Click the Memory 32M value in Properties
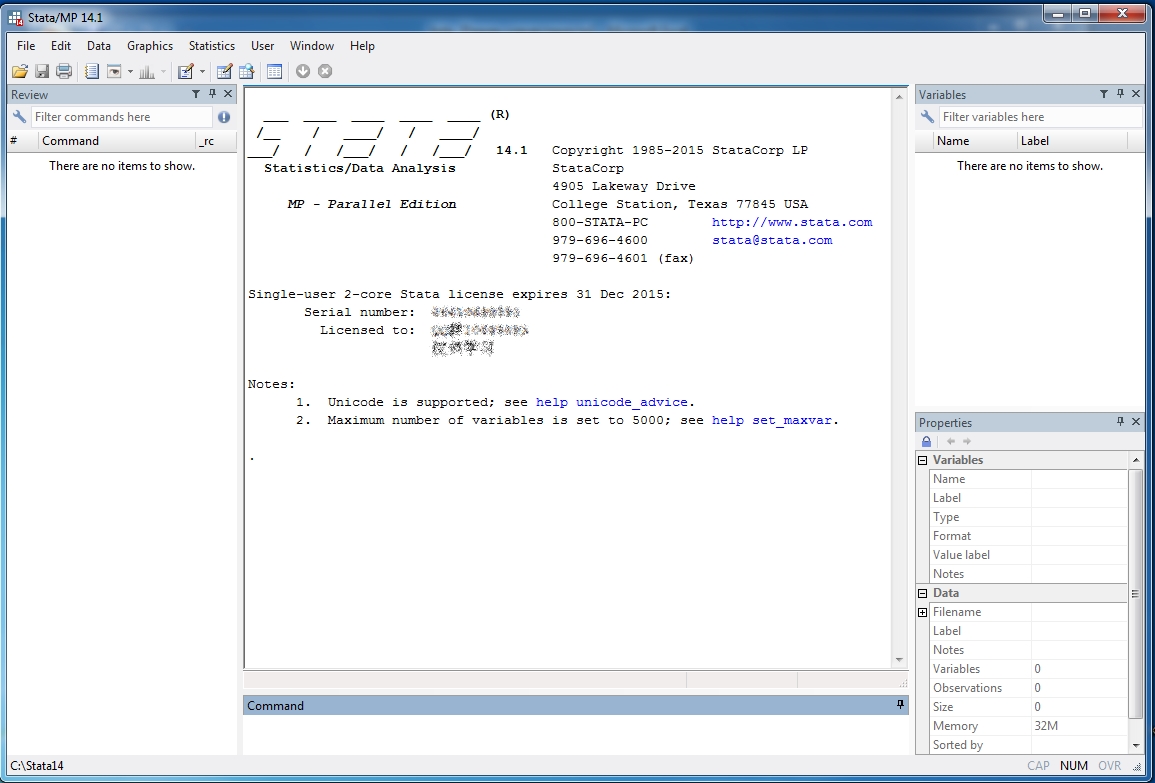Image resolution: width=1155 pixels, height=783 pixels. 1046,726
